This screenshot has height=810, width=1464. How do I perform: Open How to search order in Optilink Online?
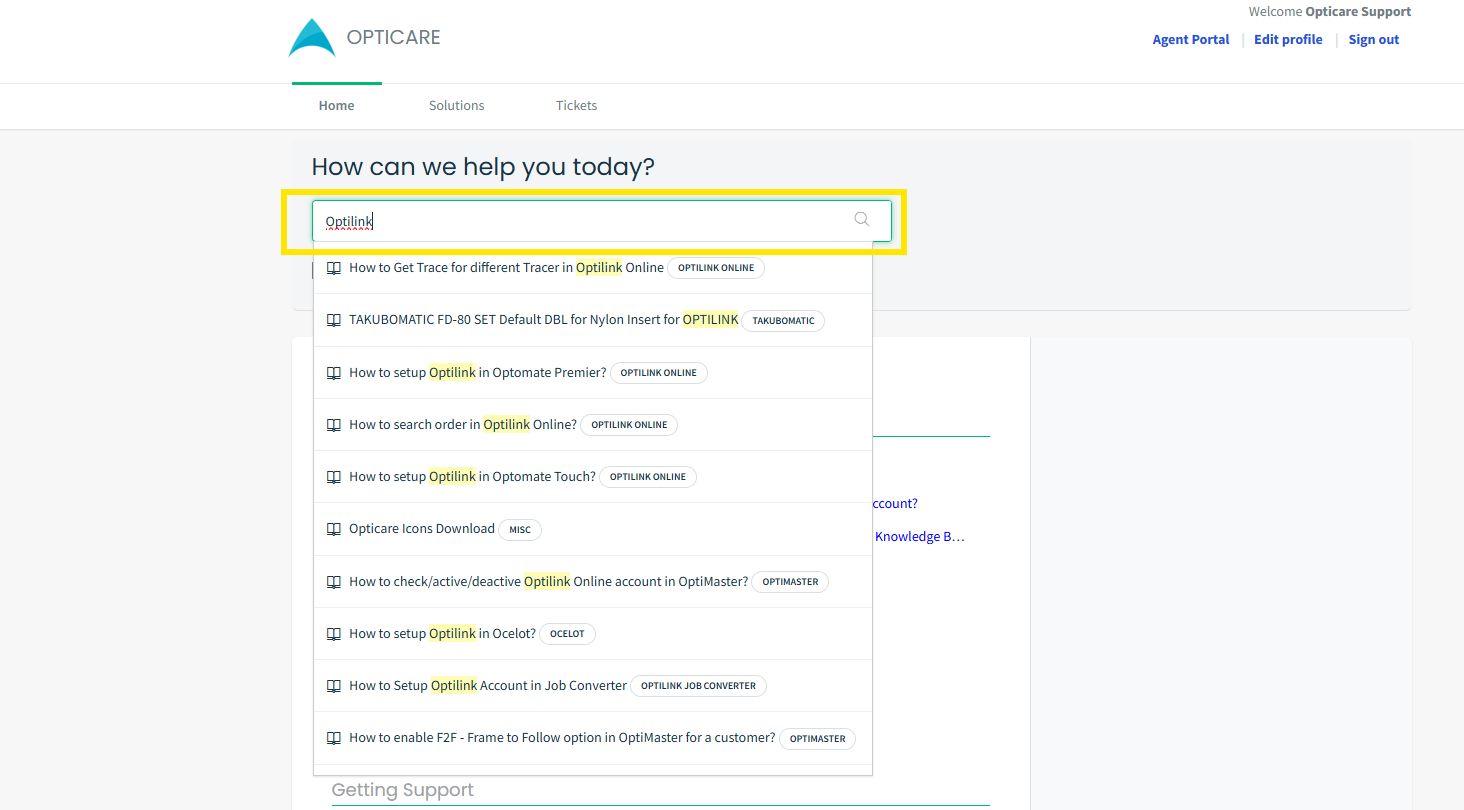(463, 425)
